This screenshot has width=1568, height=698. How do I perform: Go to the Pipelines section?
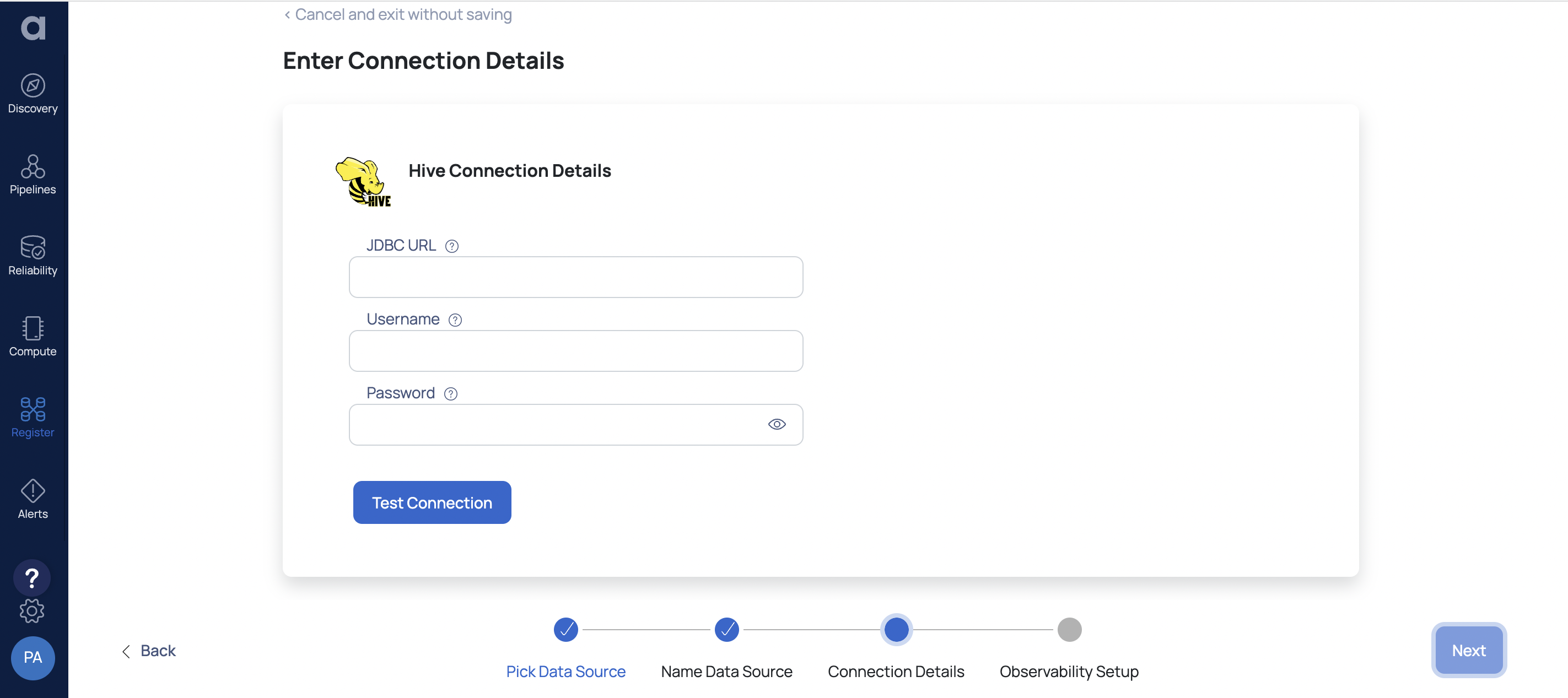(x=33, y=175)
